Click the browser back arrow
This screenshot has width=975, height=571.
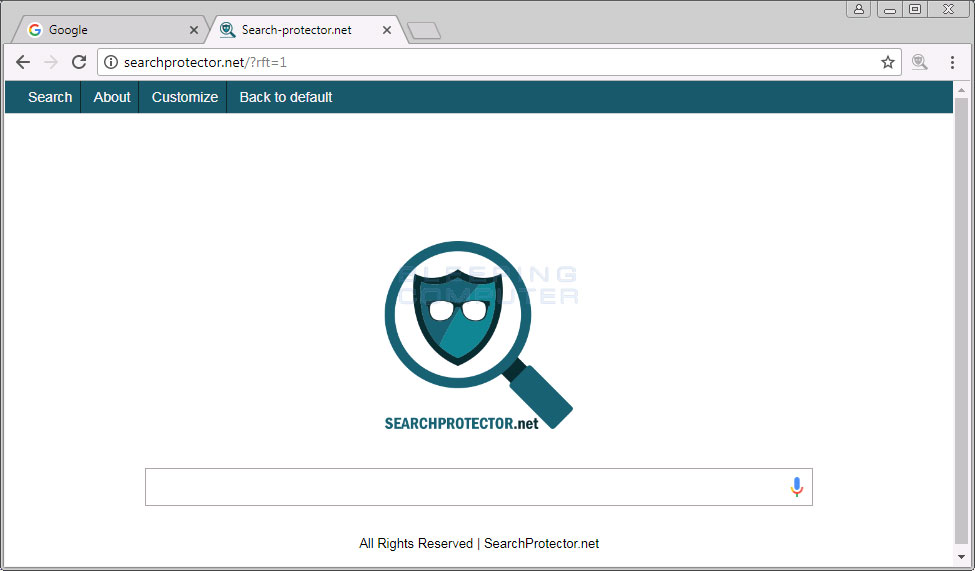click(x=23, y=62)
